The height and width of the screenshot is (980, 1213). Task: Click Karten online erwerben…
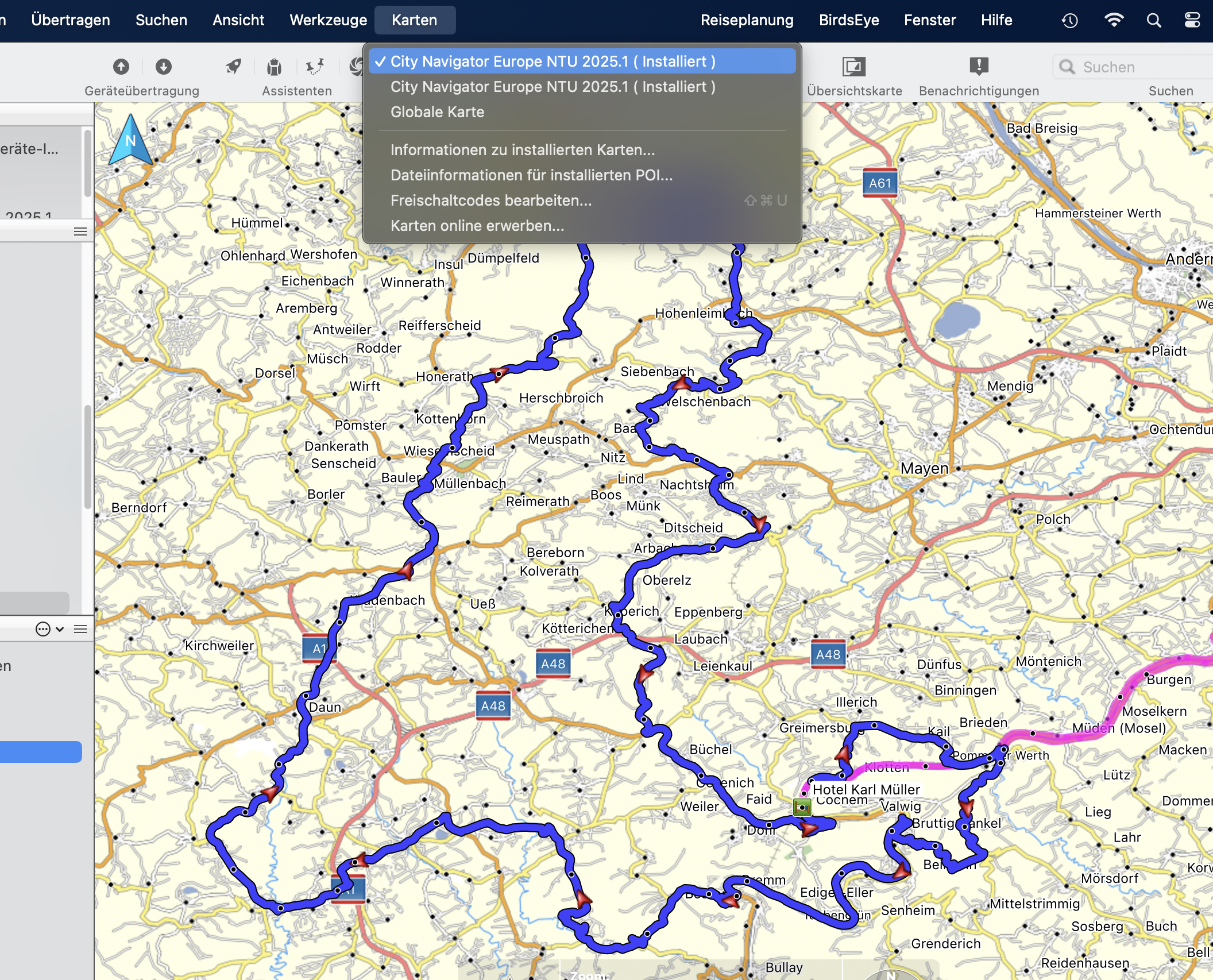pos(477,226)
